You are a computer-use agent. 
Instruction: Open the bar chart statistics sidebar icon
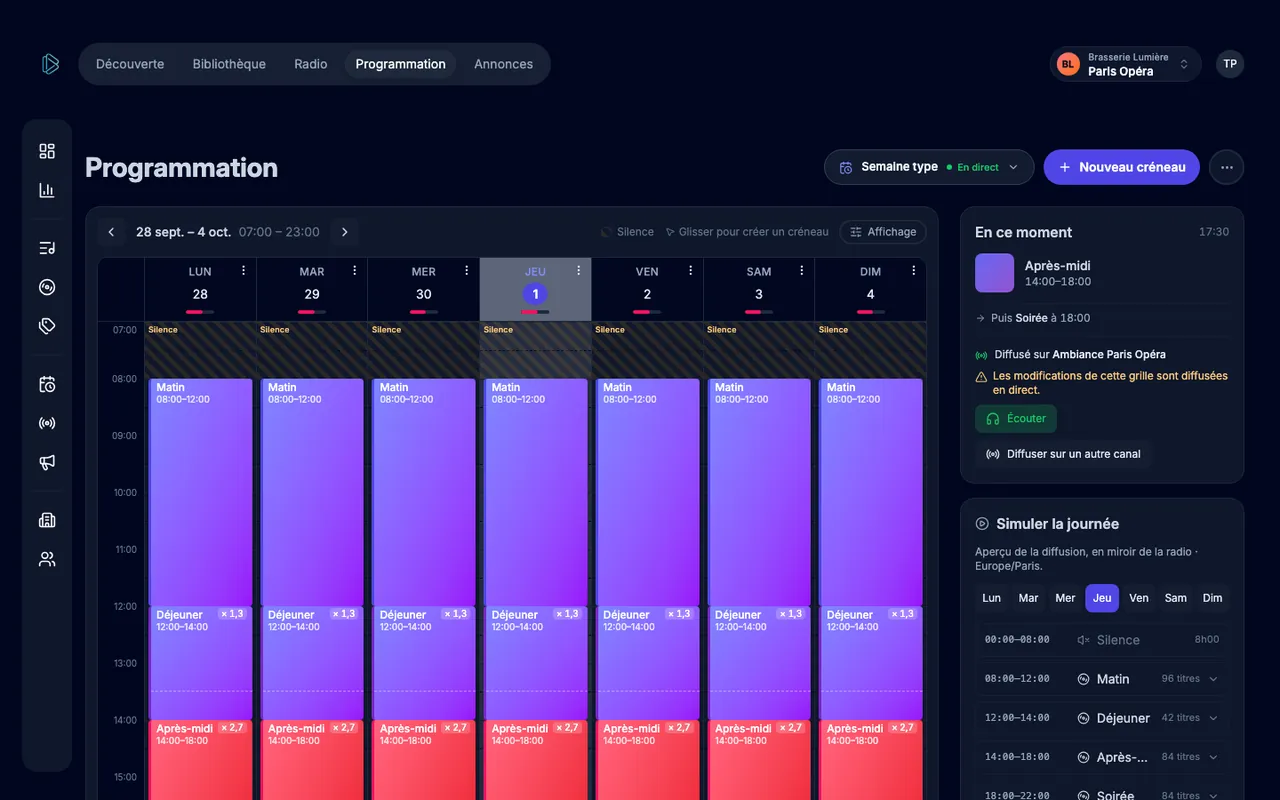click(47, 190)
